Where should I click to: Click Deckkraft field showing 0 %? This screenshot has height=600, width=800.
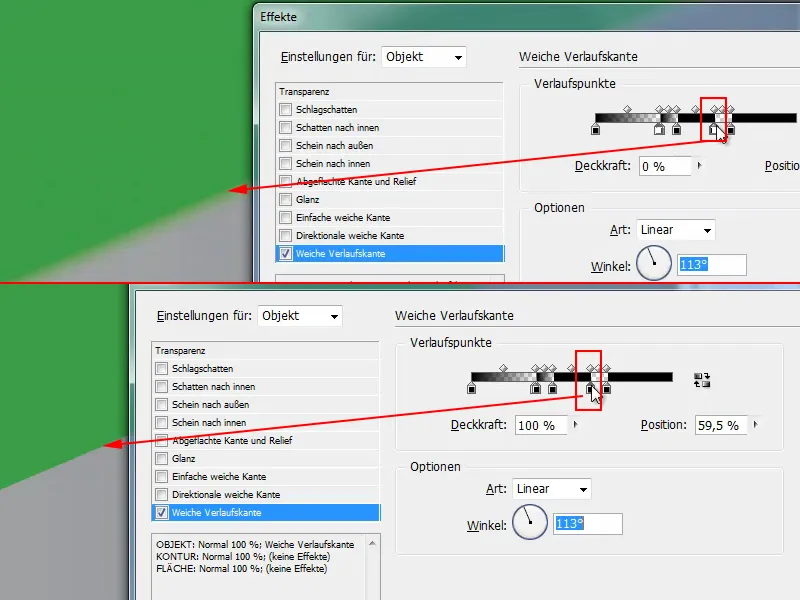point(665,166)
